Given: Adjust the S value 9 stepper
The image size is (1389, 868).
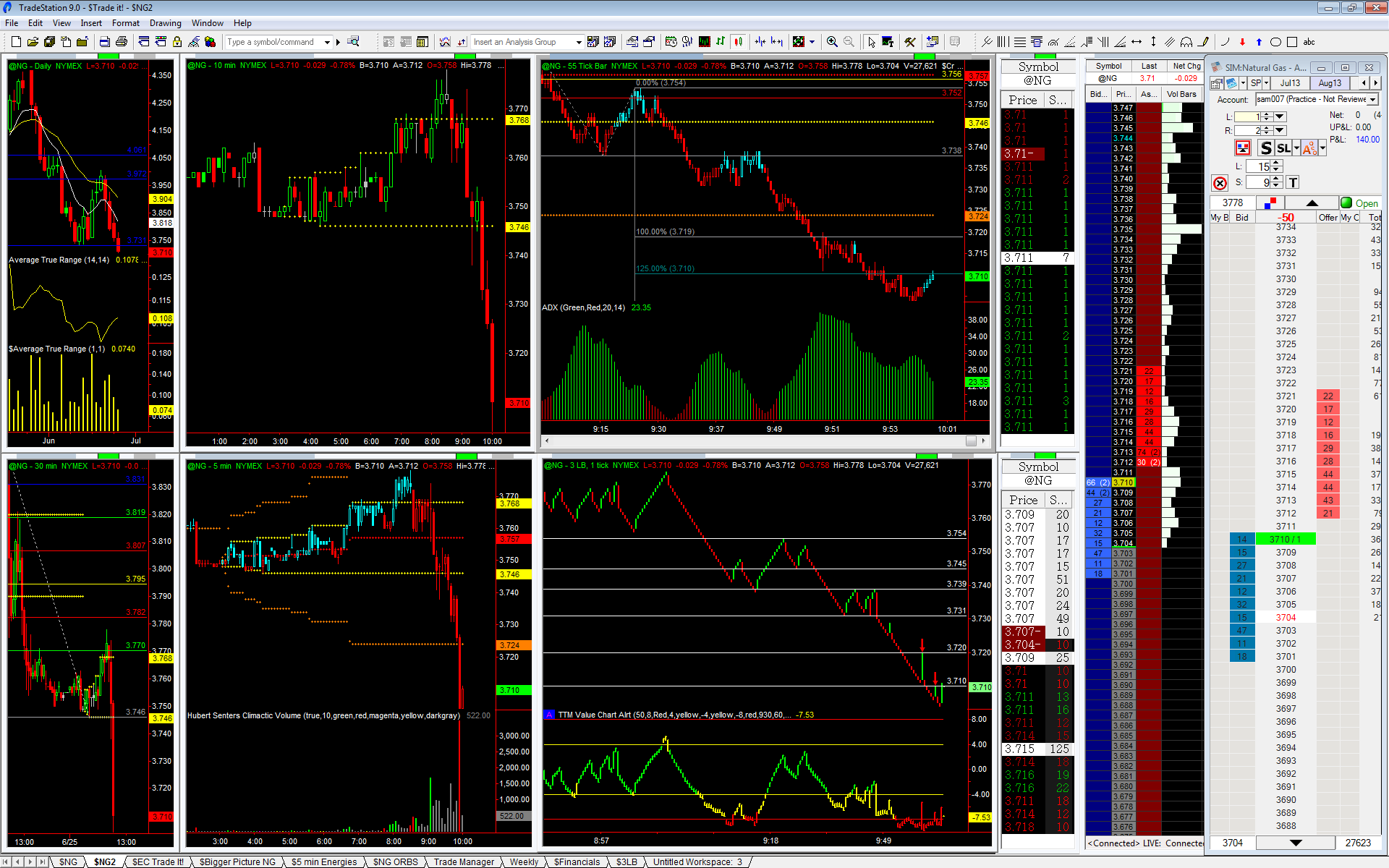Looking at the screenshot, I should coord(1276,182).
